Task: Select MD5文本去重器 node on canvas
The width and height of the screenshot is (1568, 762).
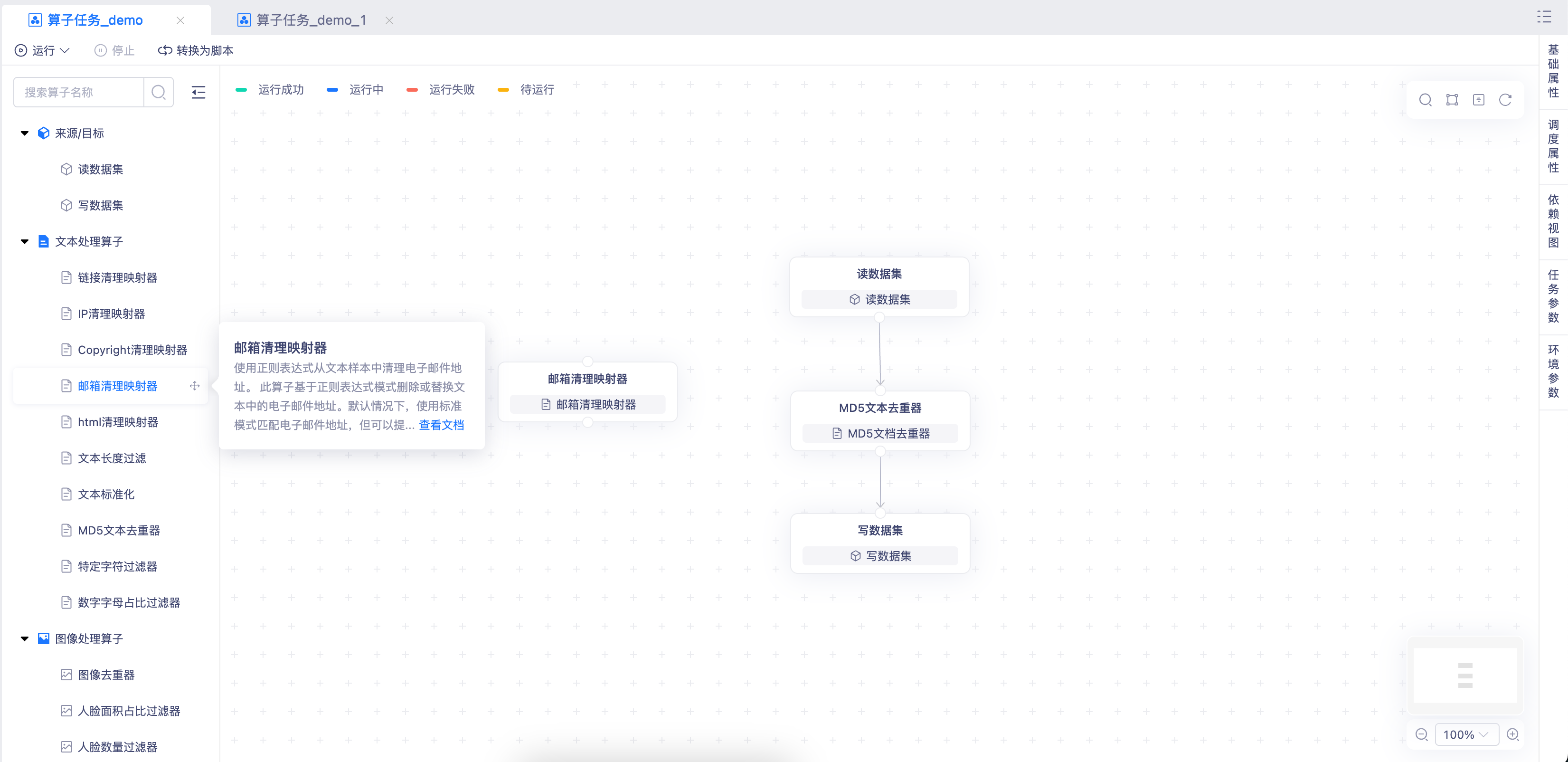Action: point(879,408)
